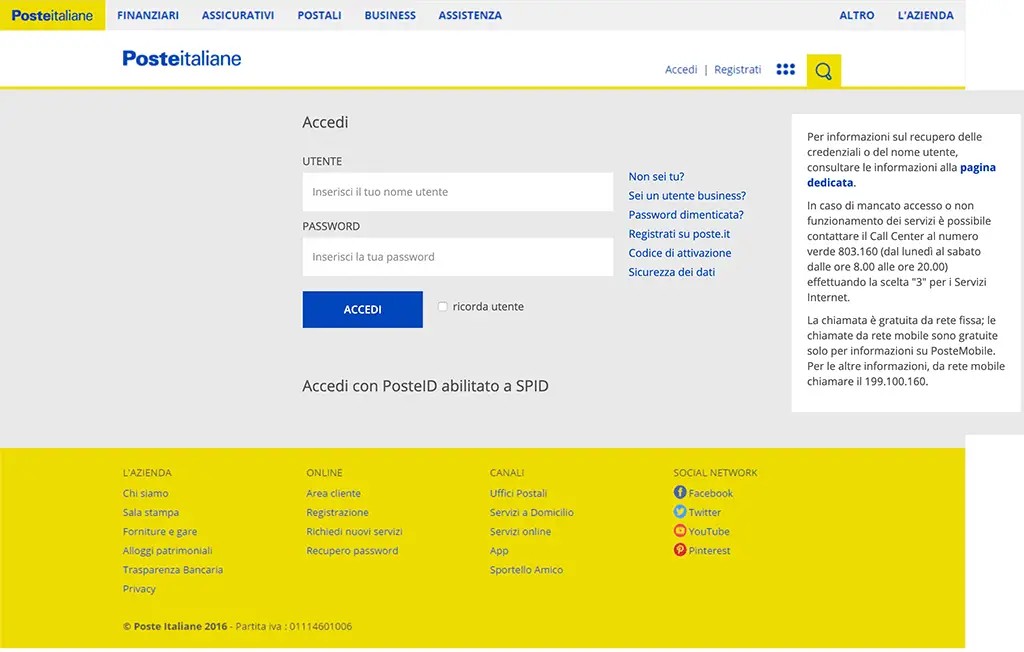This screenshot has height=652, width=1024.
Task: Open Servizi online footer link
Action: click(520, 531)
